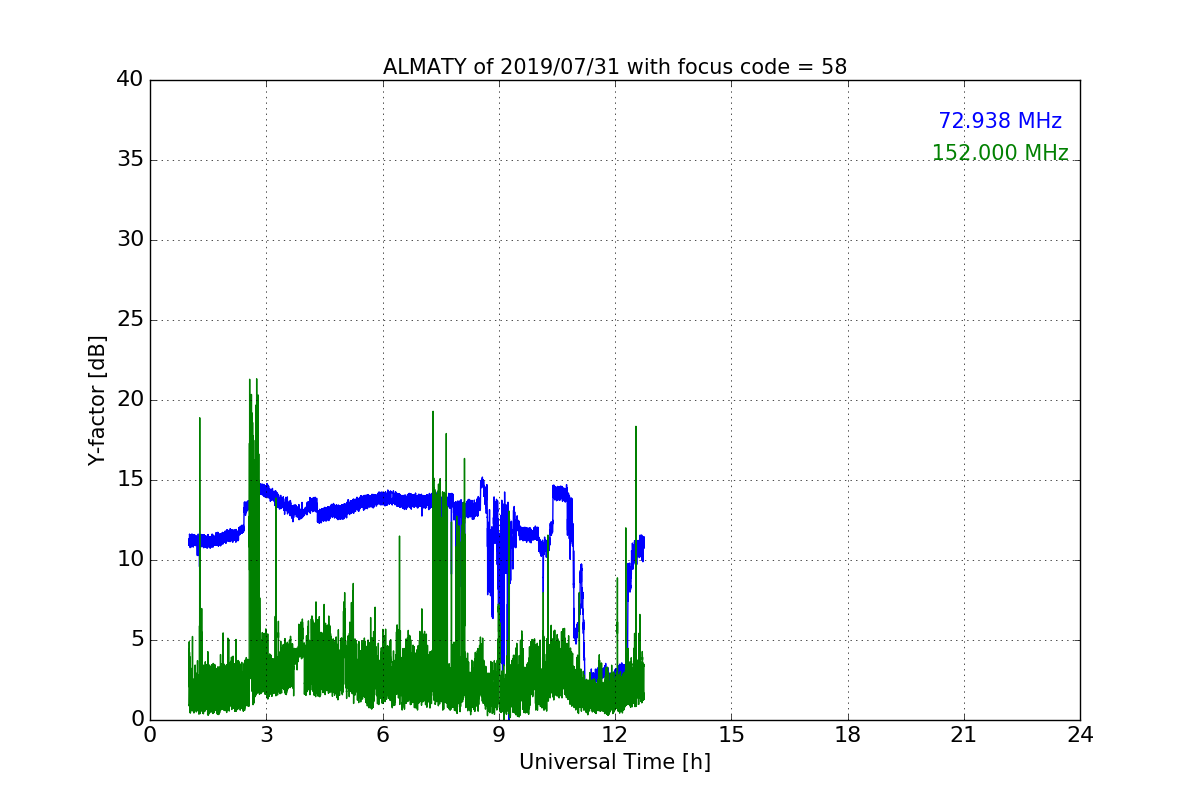Select the green 152.000 MHz legend label

point(1000,153)
